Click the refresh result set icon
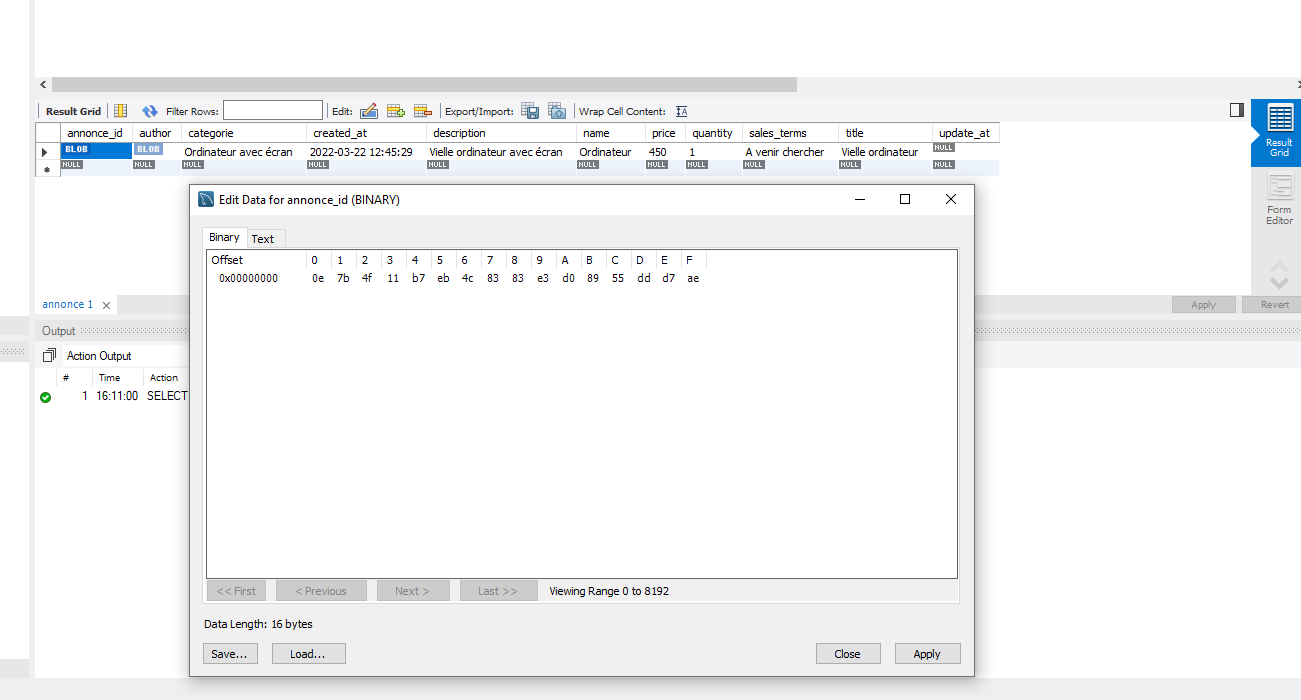This screenshot has height=700, width=1301. pyautogui.click(x=150, y=111)
